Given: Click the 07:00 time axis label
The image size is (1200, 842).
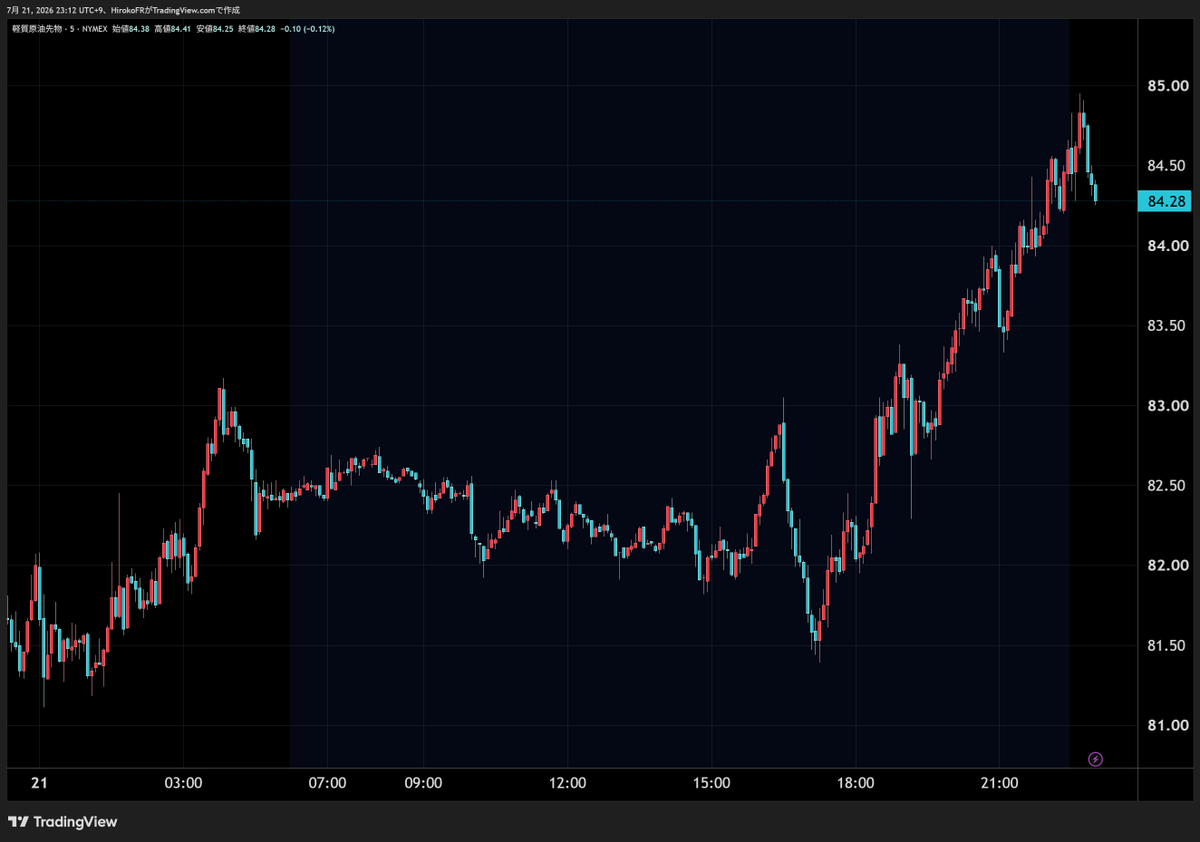Looking at the screenshot, I should 327,783.
